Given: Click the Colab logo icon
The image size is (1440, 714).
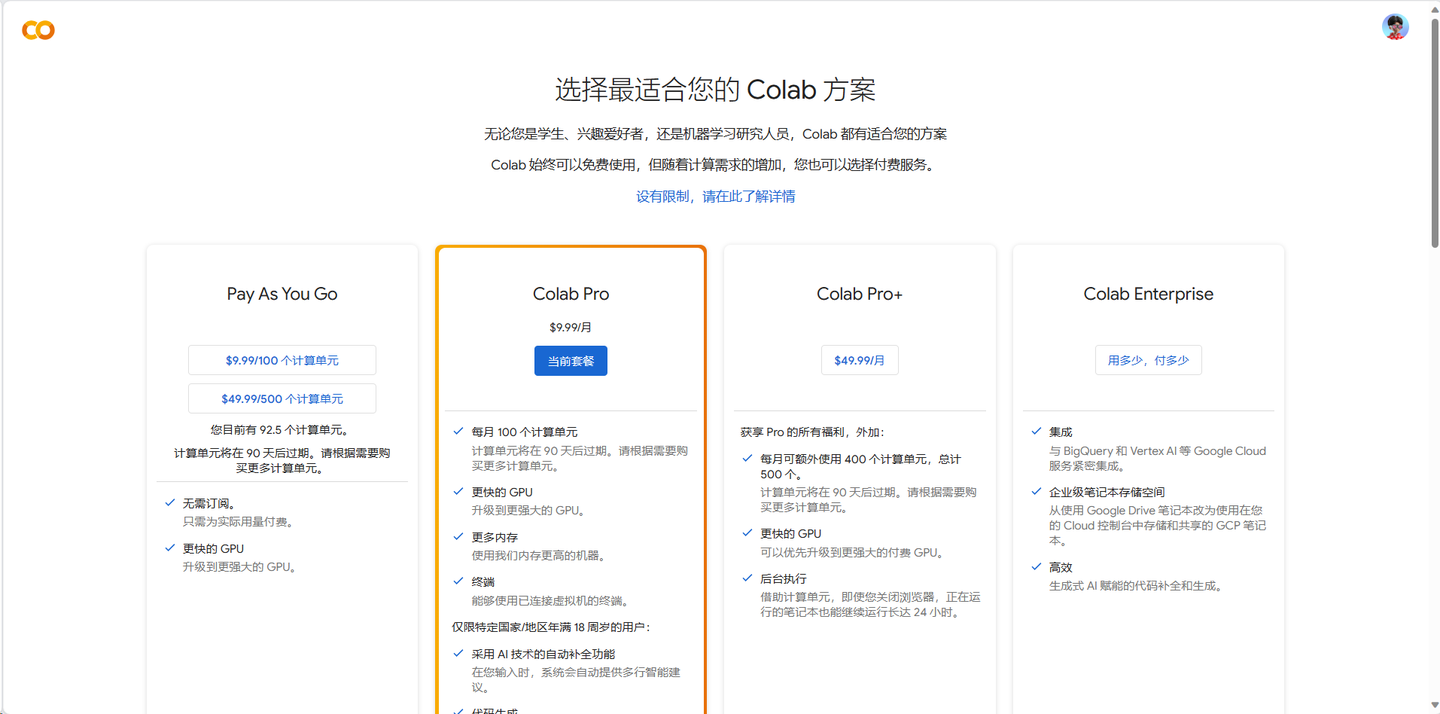Looking at the screenshot, I should coord(38,29).
